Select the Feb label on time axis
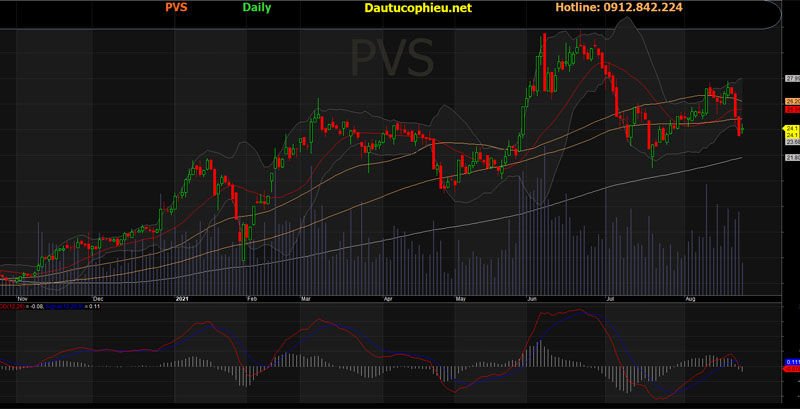The height and width of the screenshot is (409, 800). [251, 299]
